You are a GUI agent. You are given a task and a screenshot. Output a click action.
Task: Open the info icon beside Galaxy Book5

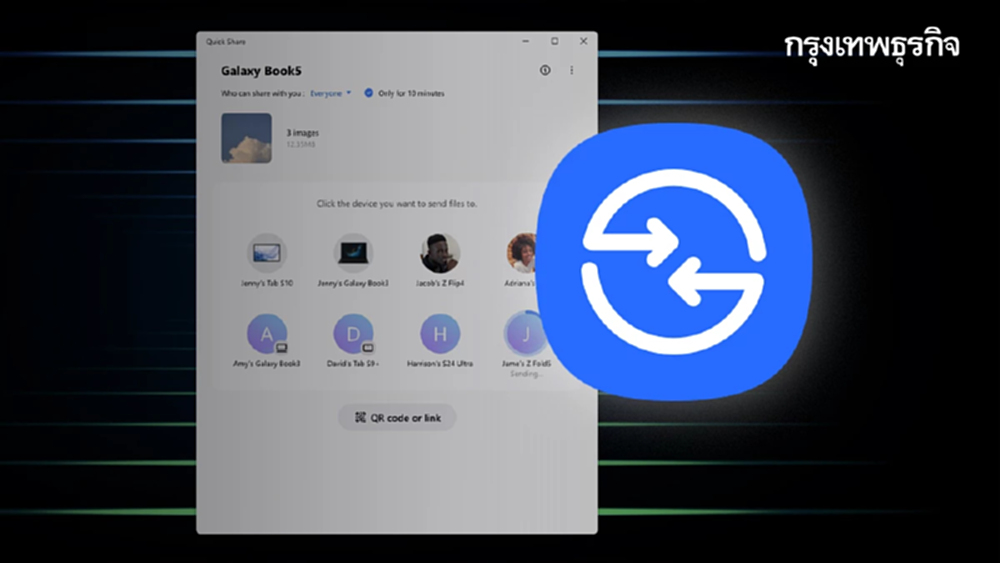tap(545, 70)
